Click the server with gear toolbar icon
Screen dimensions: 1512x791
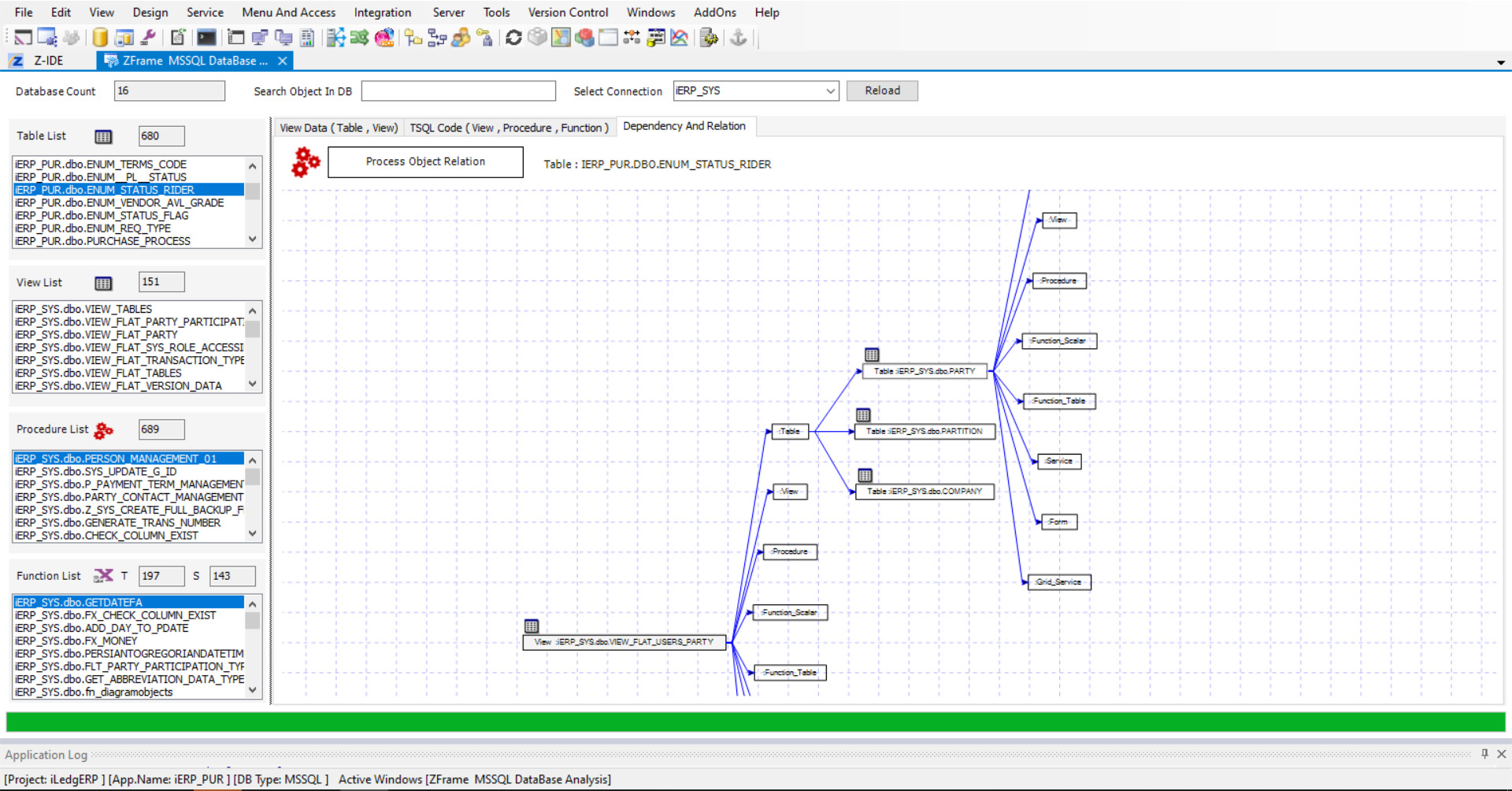(x=709, y=37)
